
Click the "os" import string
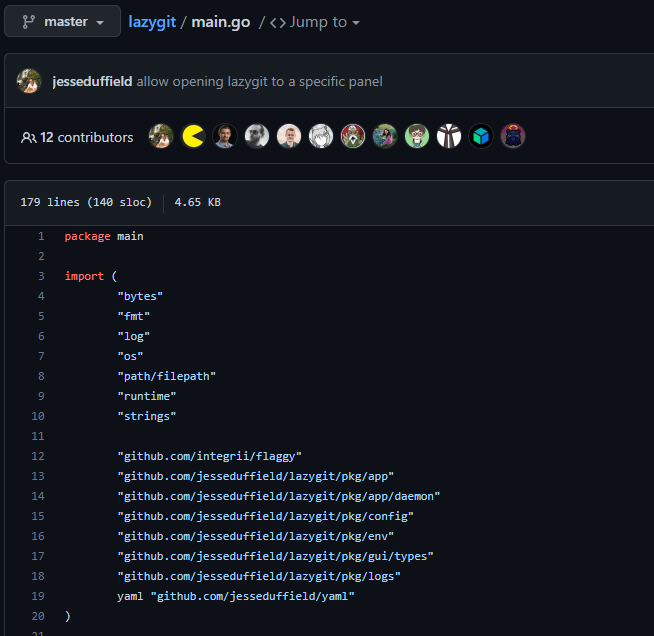(x=130, y=356)
